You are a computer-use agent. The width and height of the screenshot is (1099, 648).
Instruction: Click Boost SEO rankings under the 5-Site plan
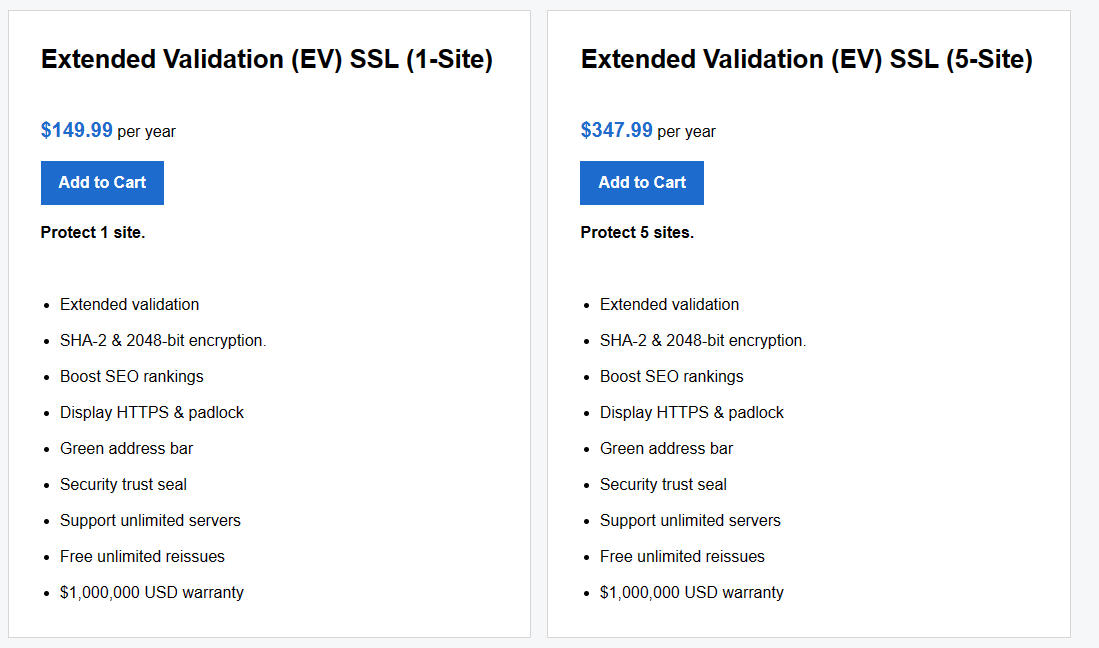[x=671, y=376]
